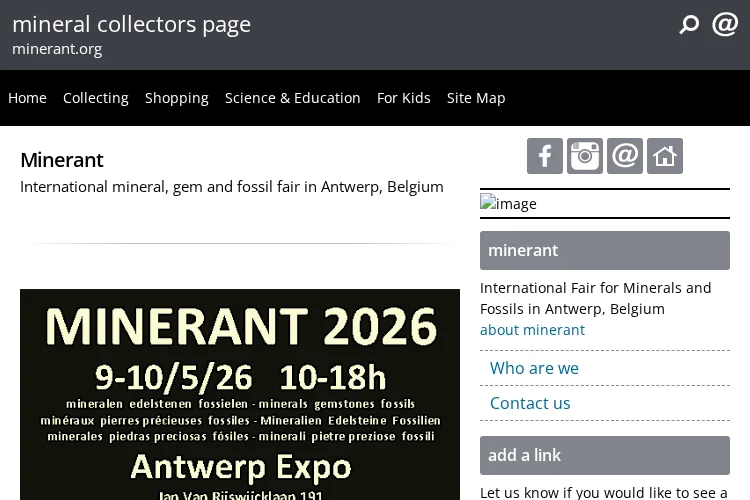750x500 pixels.
Task: Click the Minerant 2026 poster image
Action: point(240,394)
